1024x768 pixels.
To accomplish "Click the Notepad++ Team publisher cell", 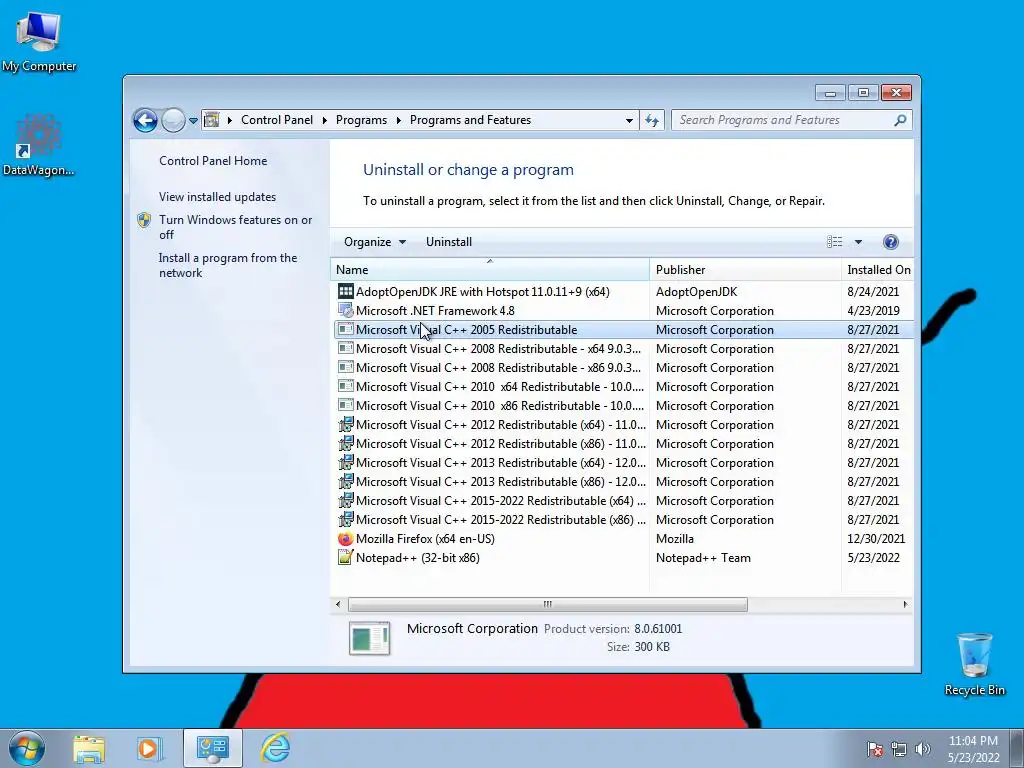I will (703, 558).
